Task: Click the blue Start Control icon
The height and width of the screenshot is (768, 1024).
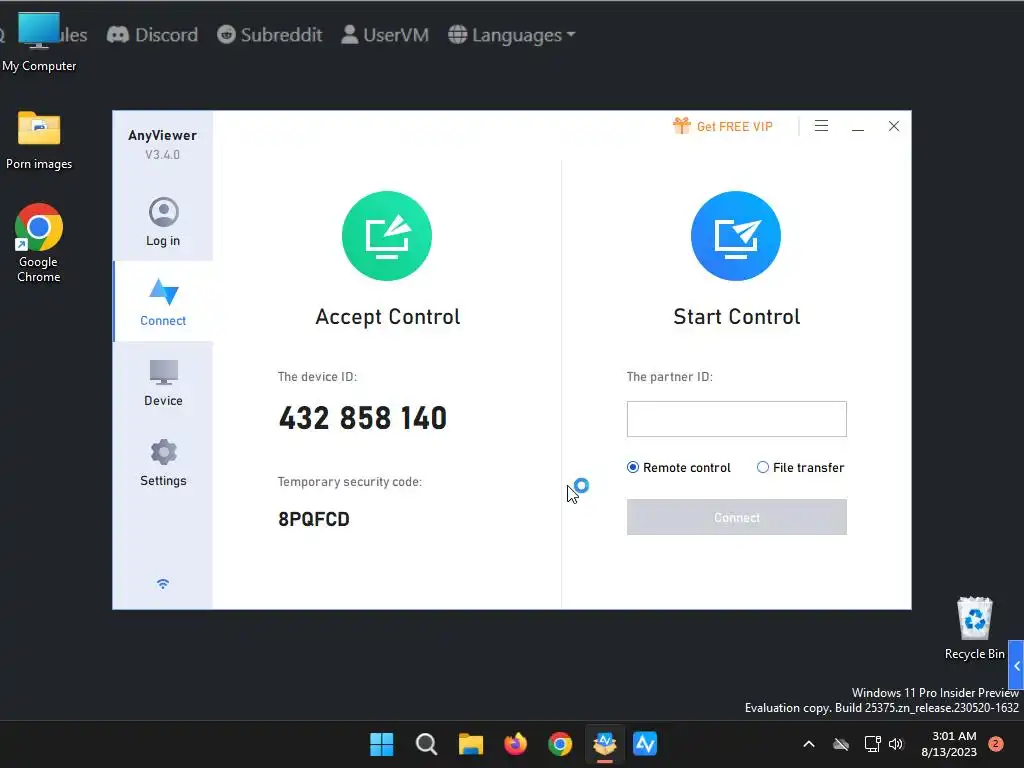Action: [x=736, y=236]
